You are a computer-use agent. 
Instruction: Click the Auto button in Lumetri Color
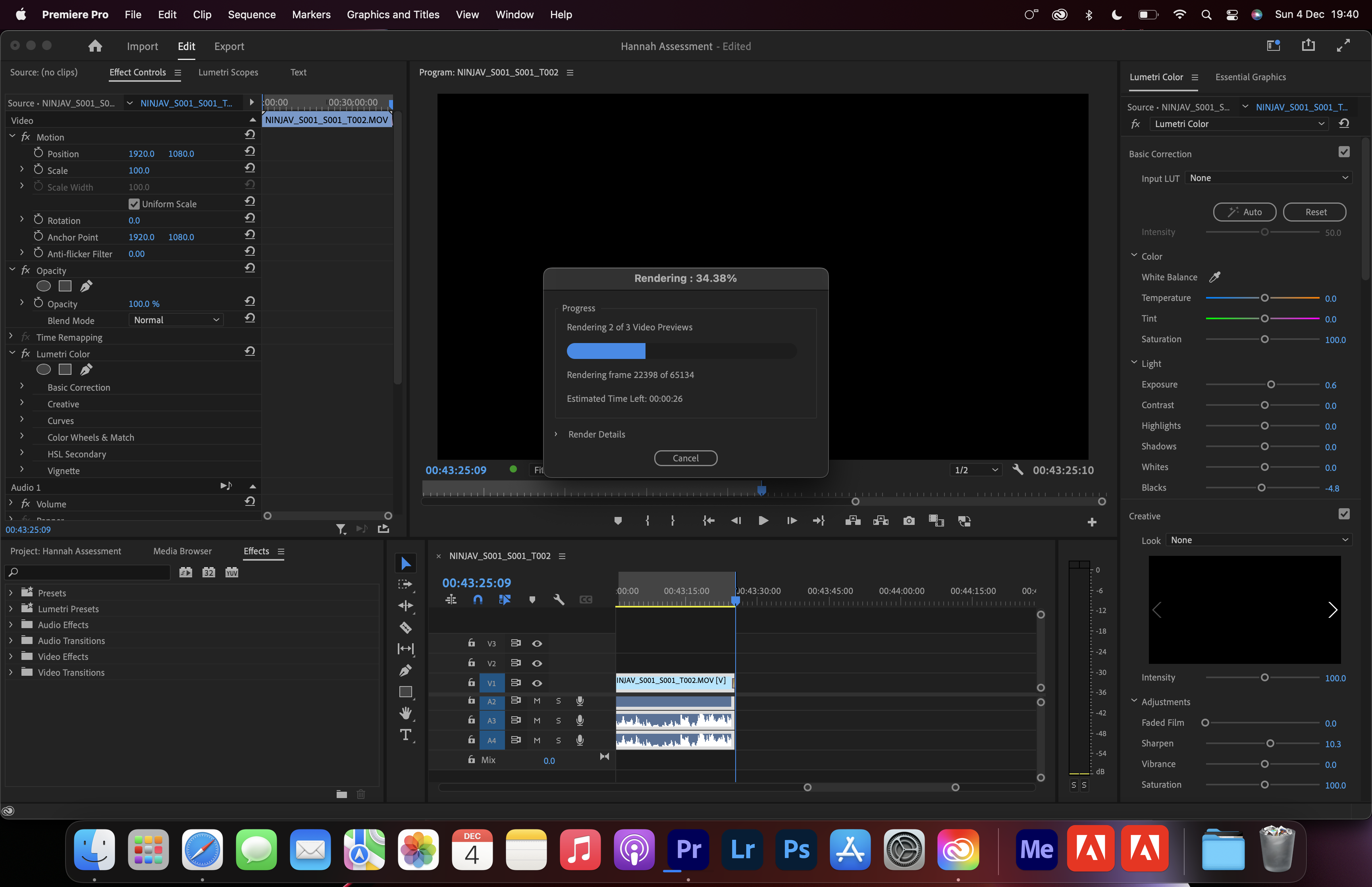point(1244,212)
